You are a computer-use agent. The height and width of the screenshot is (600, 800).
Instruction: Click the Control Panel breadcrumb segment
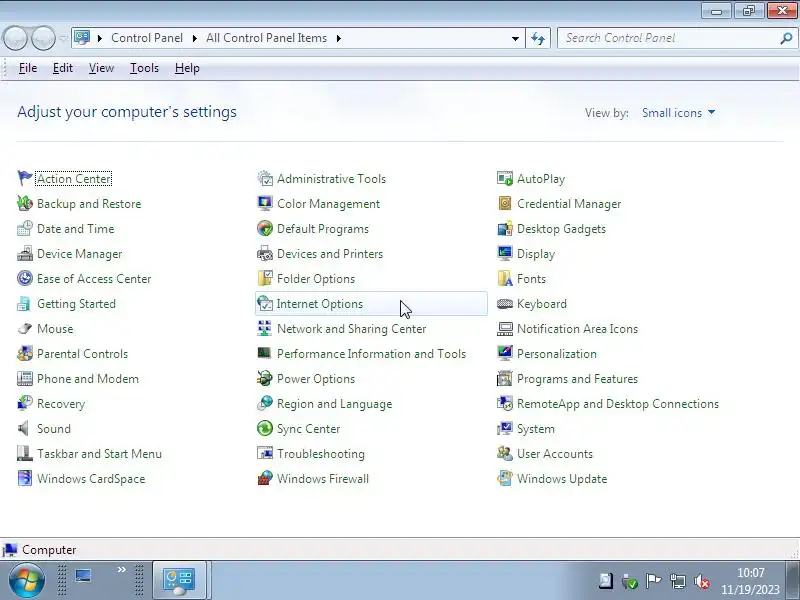(147, 38)
